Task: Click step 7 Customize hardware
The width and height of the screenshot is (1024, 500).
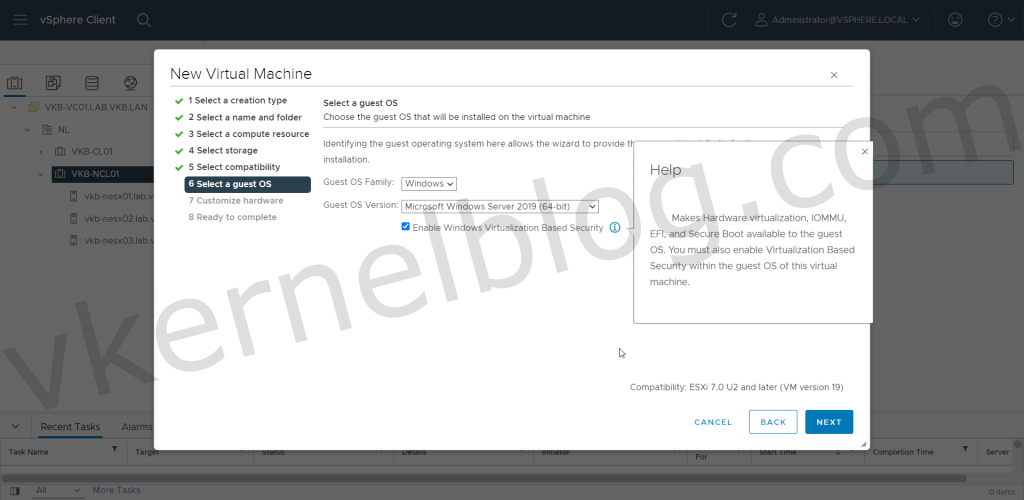Action: click(236, 200)
